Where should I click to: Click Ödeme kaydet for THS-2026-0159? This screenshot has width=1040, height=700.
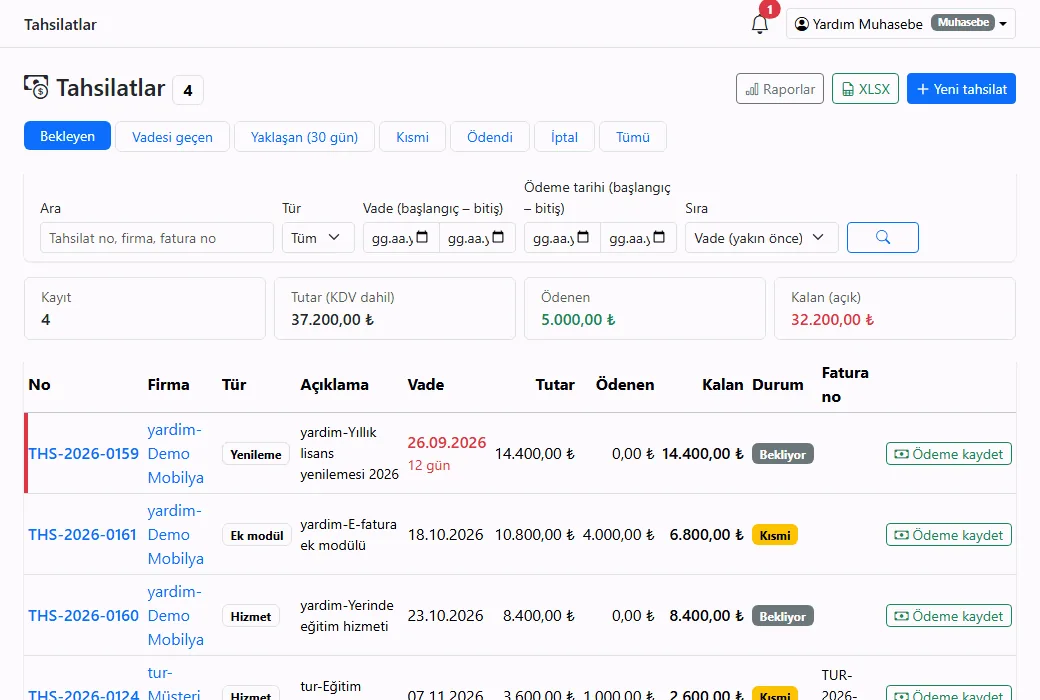[948, 454]
